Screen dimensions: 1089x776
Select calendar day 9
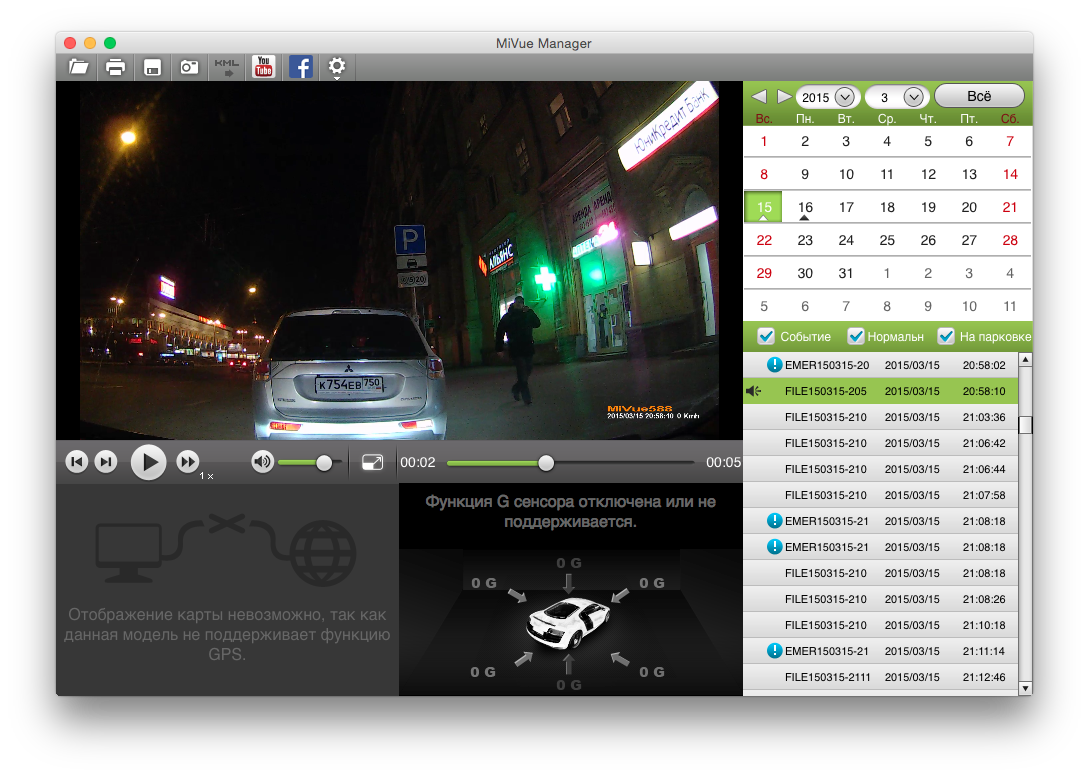pos(805,174)
